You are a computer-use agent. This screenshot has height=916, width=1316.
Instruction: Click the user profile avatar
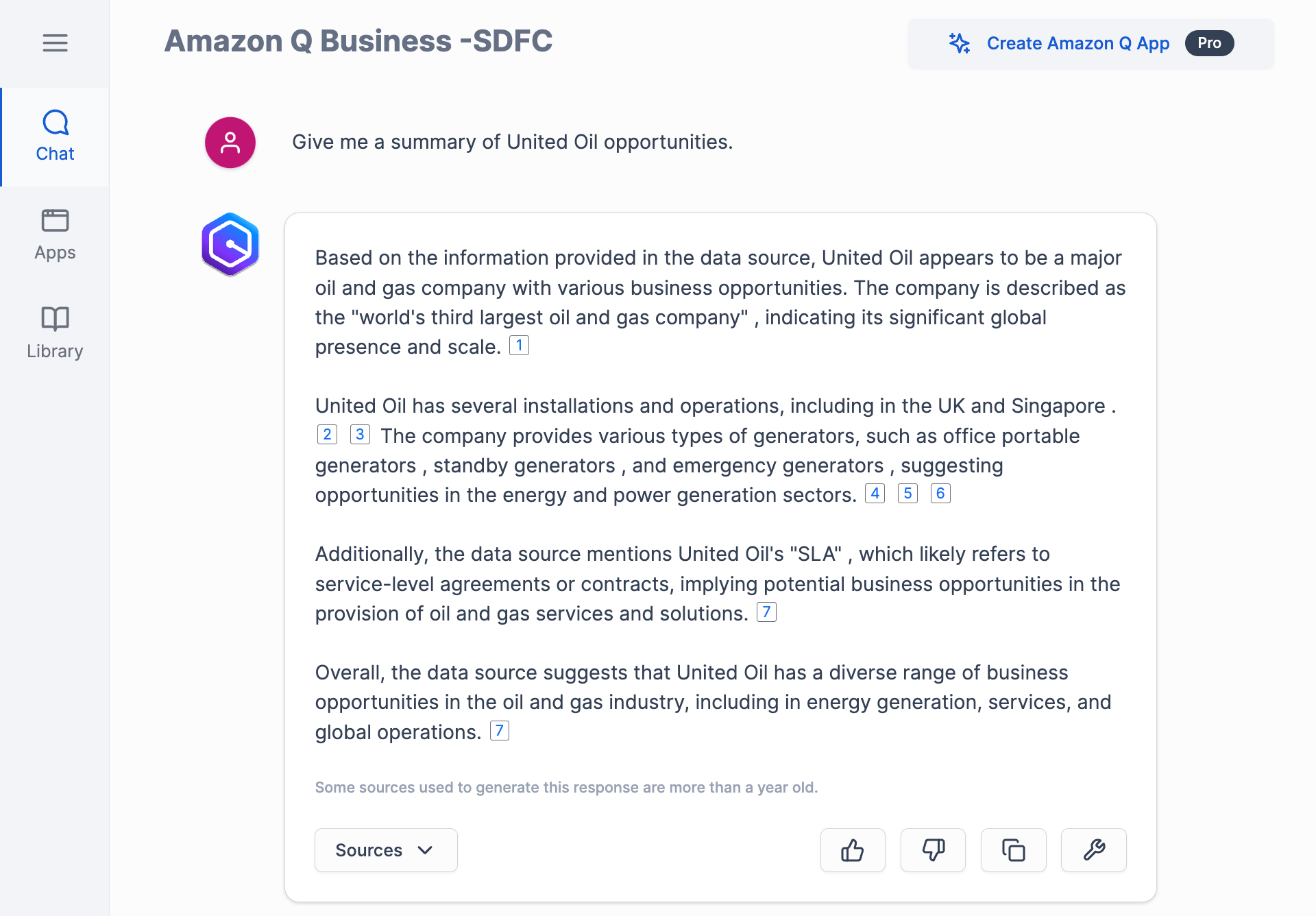[x=230, y=143]
